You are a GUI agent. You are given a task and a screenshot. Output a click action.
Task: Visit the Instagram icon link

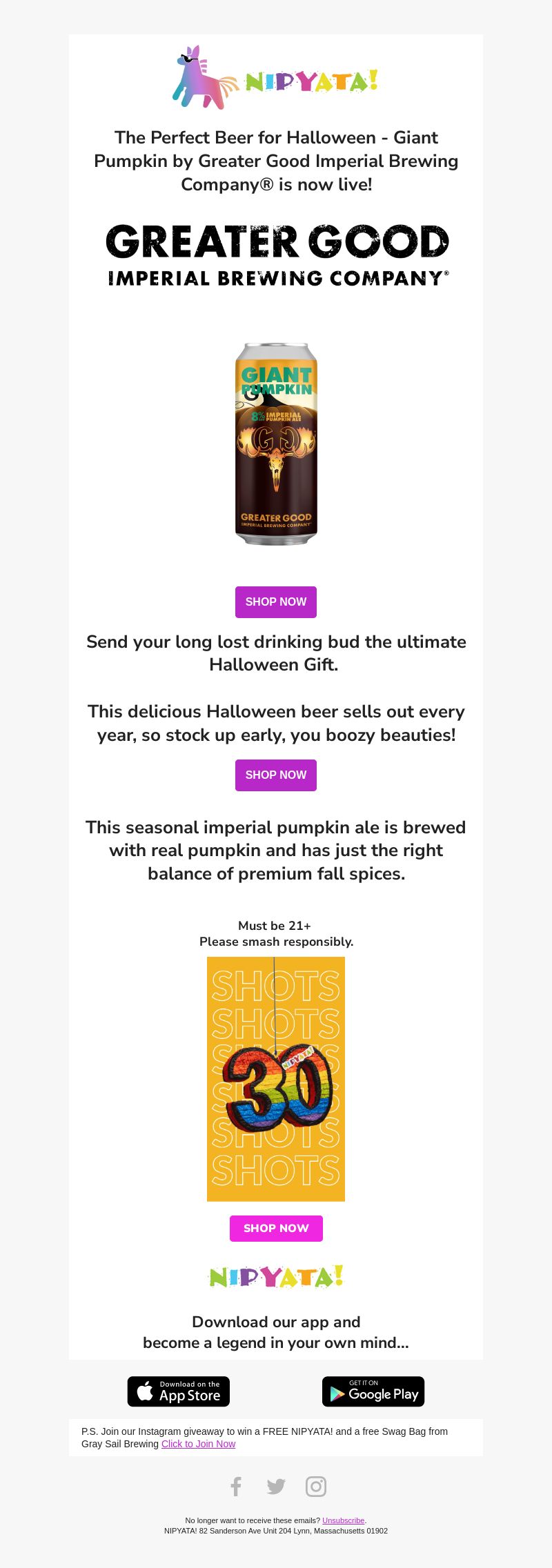click(x=316, y=1487)
